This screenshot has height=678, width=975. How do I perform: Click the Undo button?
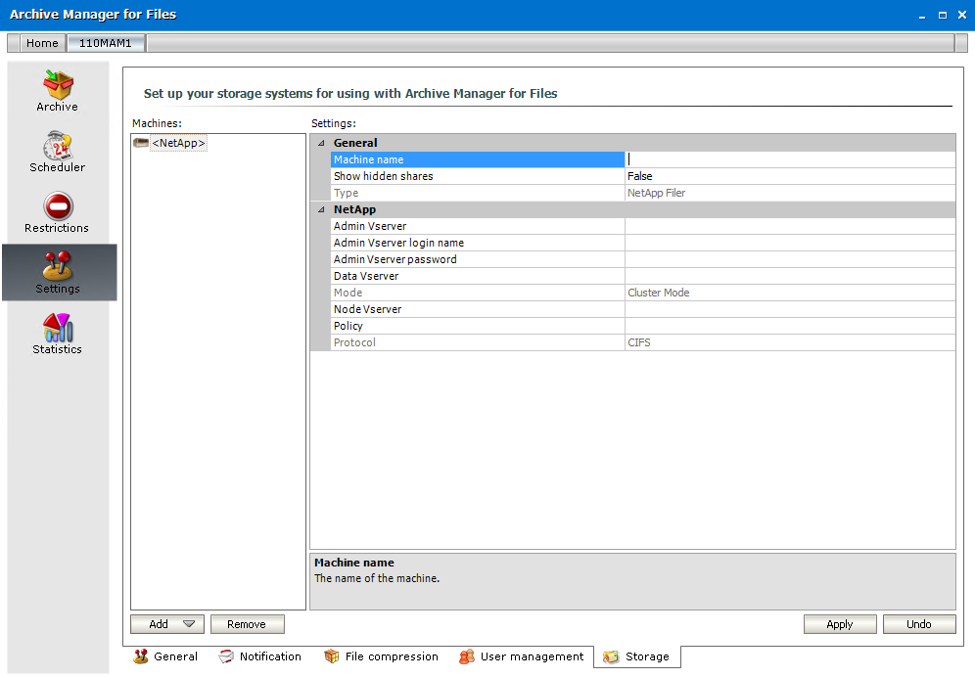click(918, 624)
